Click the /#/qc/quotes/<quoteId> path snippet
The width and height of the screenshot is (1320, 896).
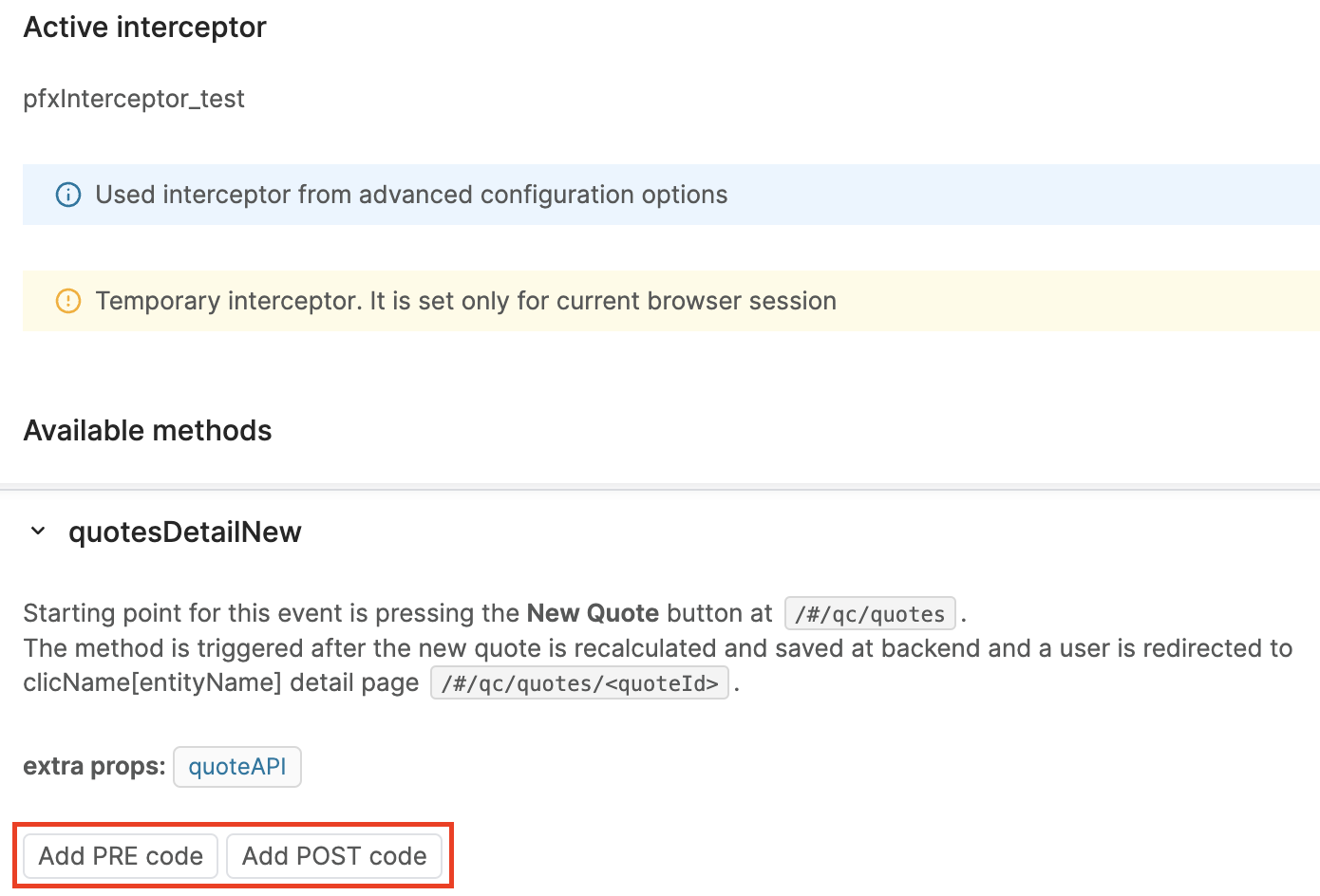pyautogui.click(x=579, y=683)
